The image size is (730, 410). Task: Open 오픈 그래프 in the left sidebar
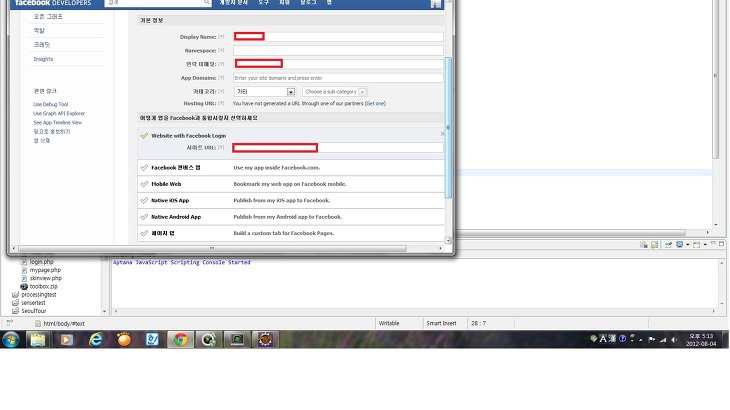pos(48,16)
